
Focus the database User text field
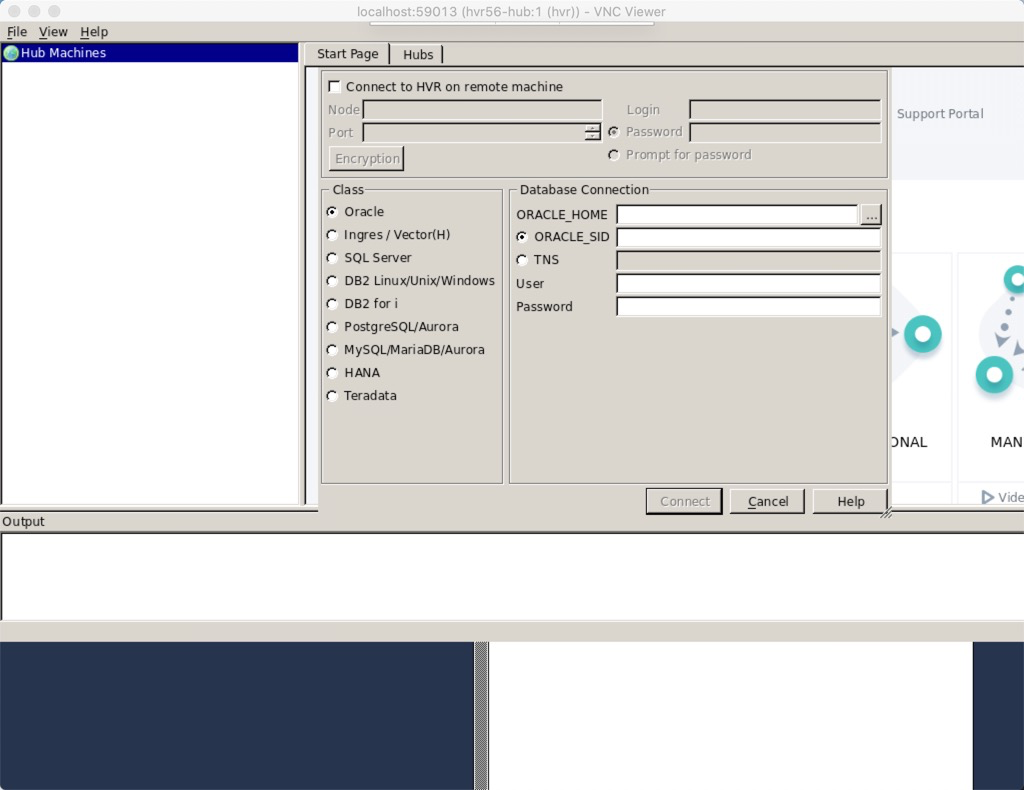748,284
